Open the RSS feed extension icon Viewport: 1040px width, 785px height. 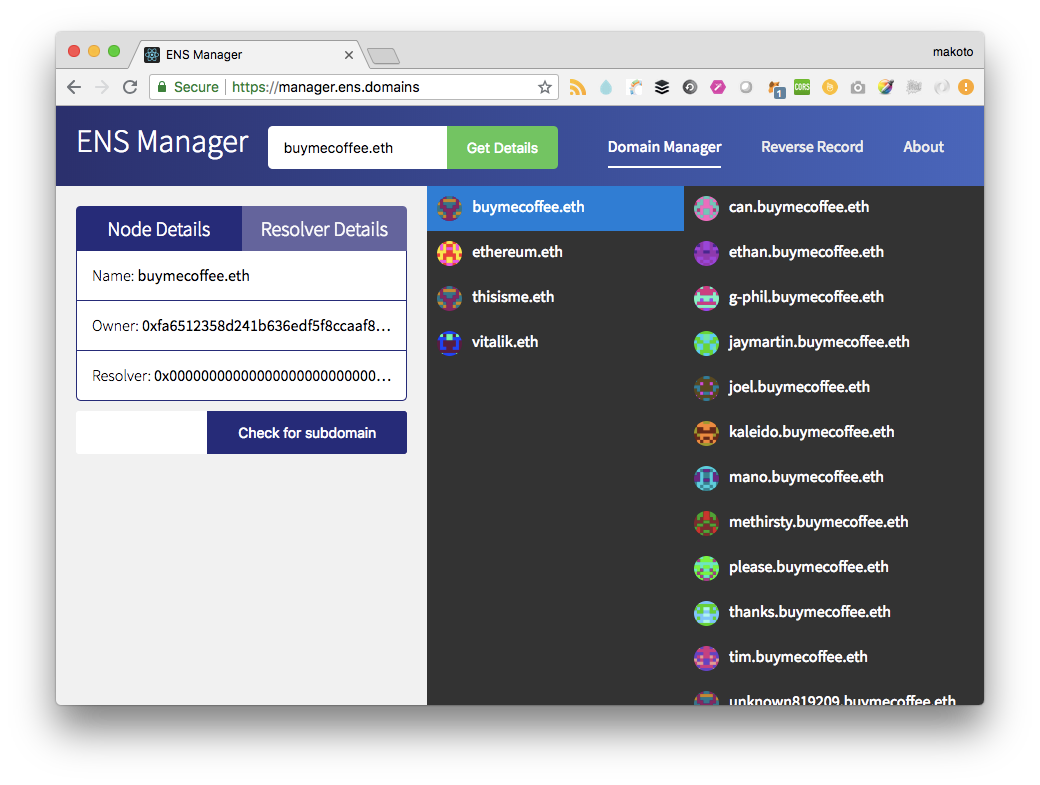click(578, 87)
